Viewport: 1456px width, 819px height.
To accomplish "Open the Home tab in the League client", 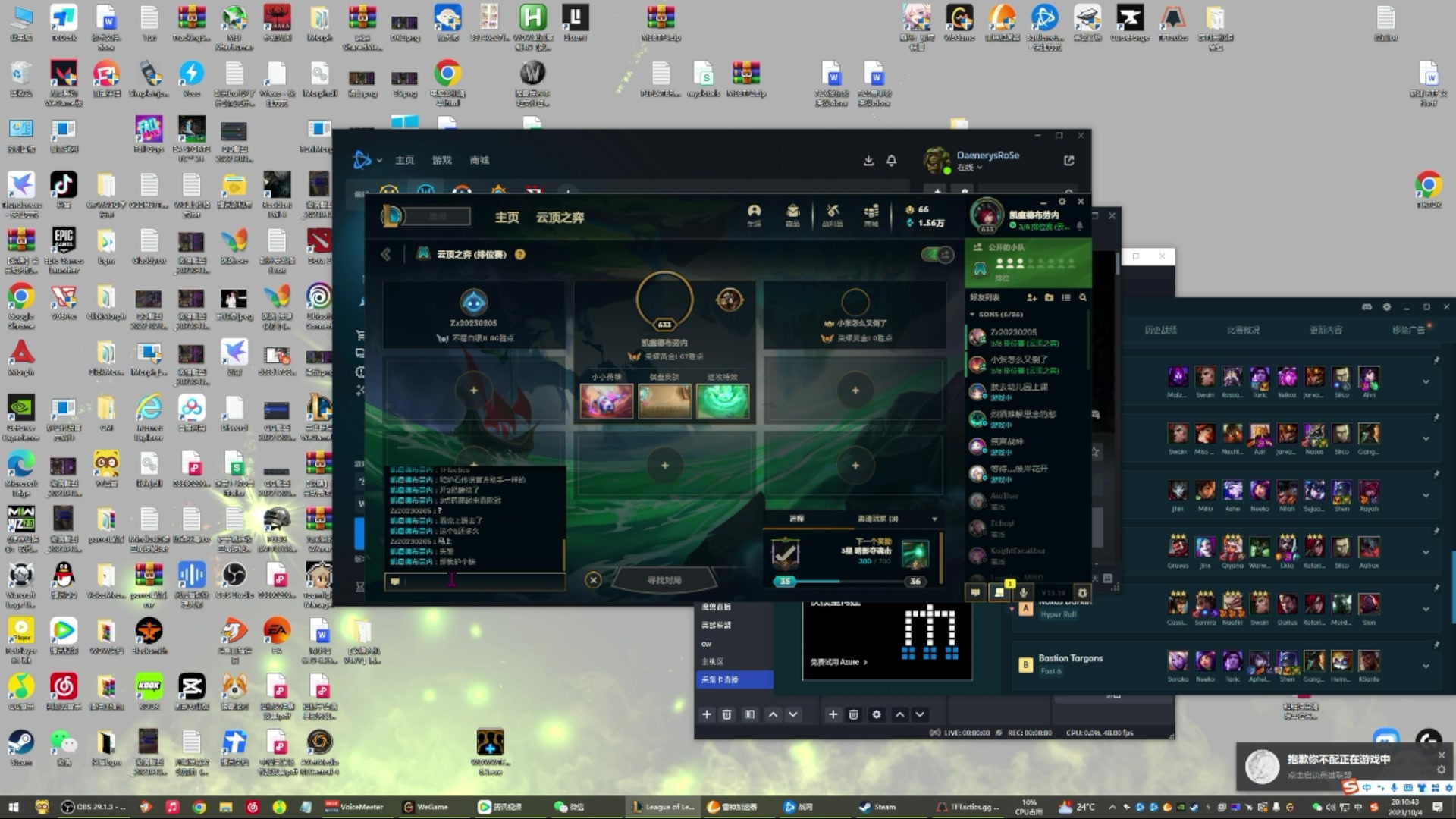I will click(507, 218).
